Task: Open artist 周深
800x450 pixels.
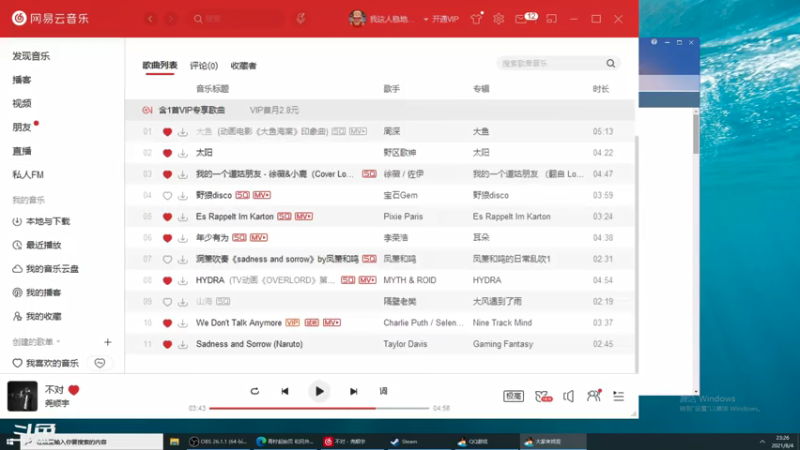Action: pyautogui.click(x=392, y=132)
